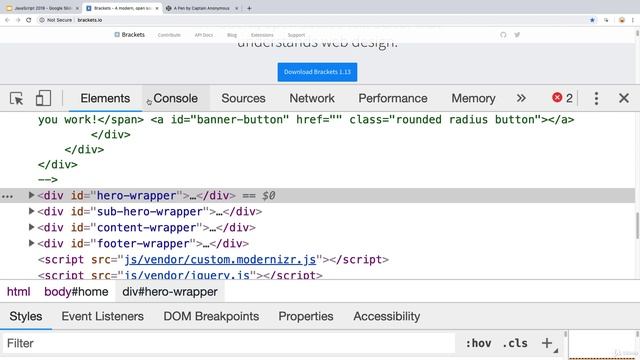This screenshot has width=640, height=360.
Task: Click the Elements panel vertical scrollbar
Action: coord(637,225)
